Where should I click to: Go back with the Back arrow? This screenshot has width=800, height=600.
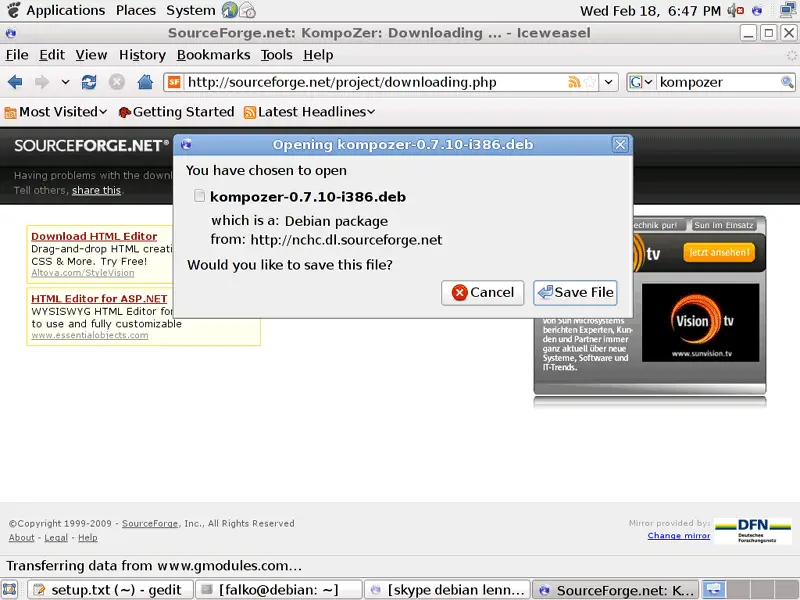[15, 82]
